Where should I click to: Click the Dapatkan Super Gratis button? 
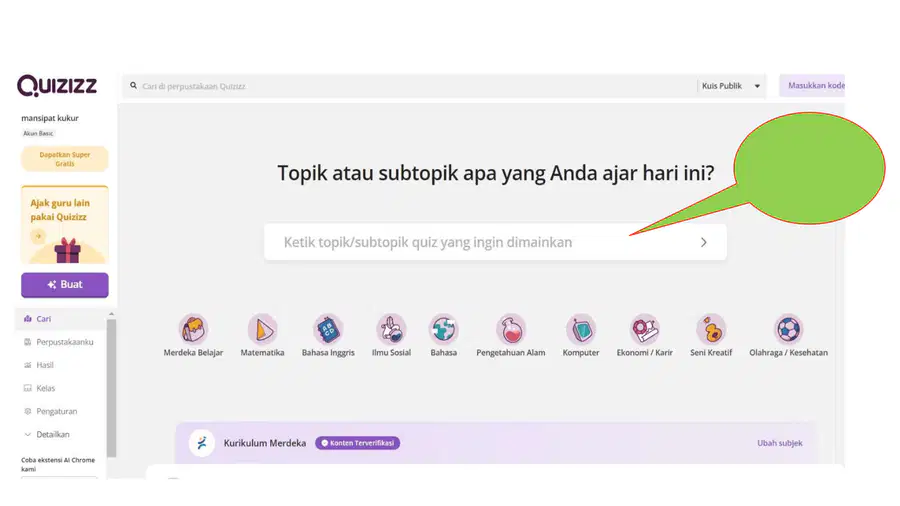[x=65, y=159]
